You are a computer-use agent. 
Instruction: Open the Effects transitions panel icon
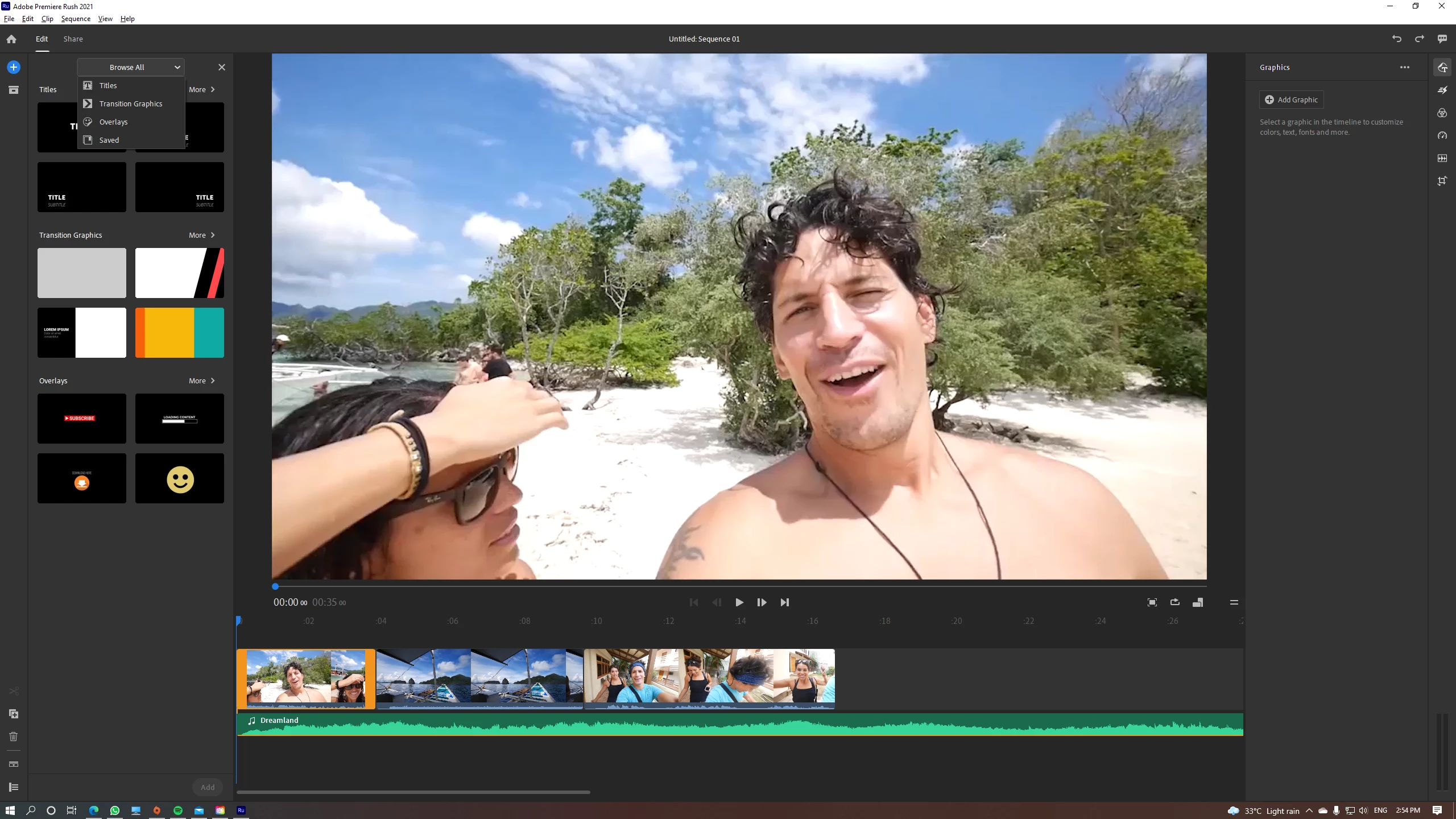[x=1442, y=90]
